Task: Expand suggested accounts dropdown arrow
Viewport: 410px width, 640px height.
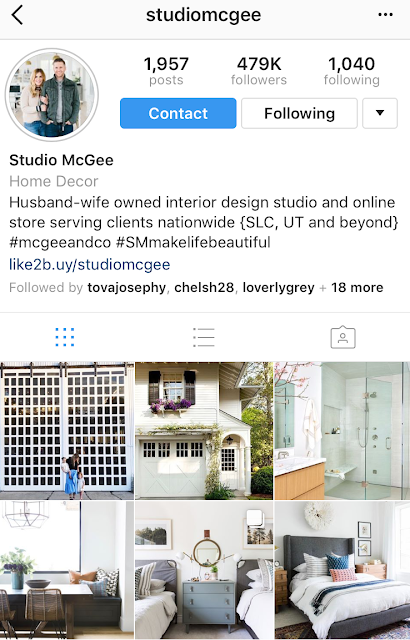Action: click(x=380, y=113)
